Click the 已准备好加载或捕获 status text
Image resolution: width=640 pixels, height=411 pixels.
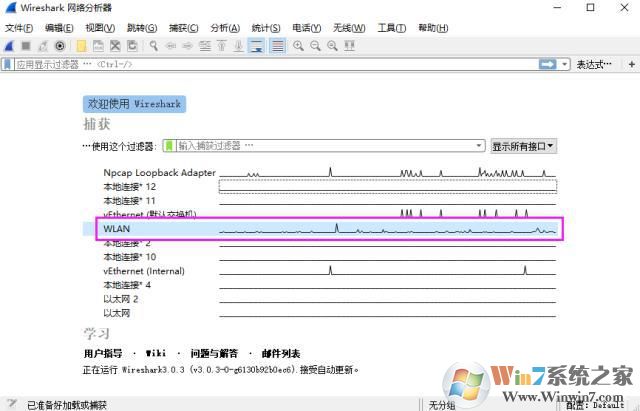(x=67, y=405)
